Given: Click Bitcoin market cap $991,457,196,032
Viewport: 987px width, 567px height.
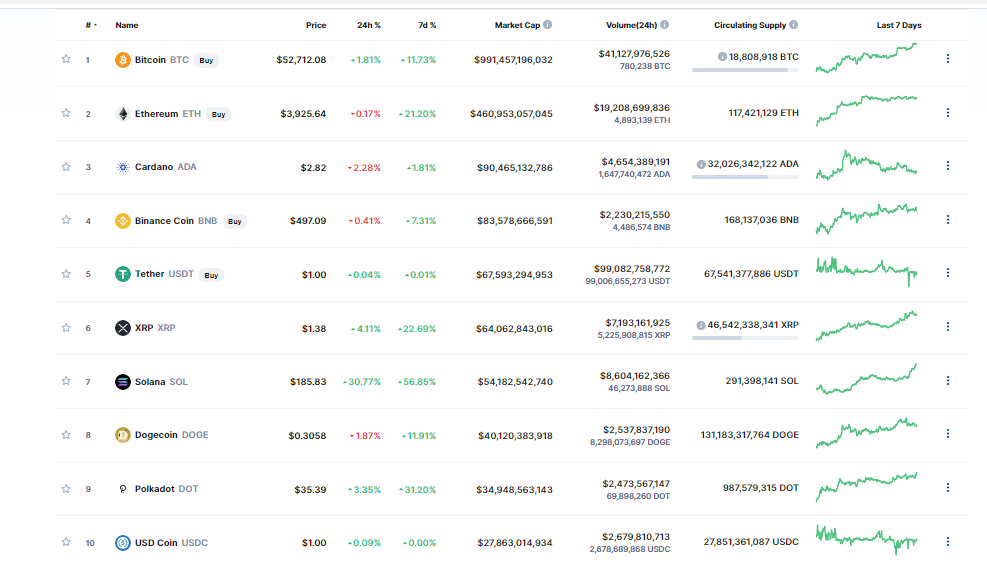Looking at the screenshot, I should [513, 60].
